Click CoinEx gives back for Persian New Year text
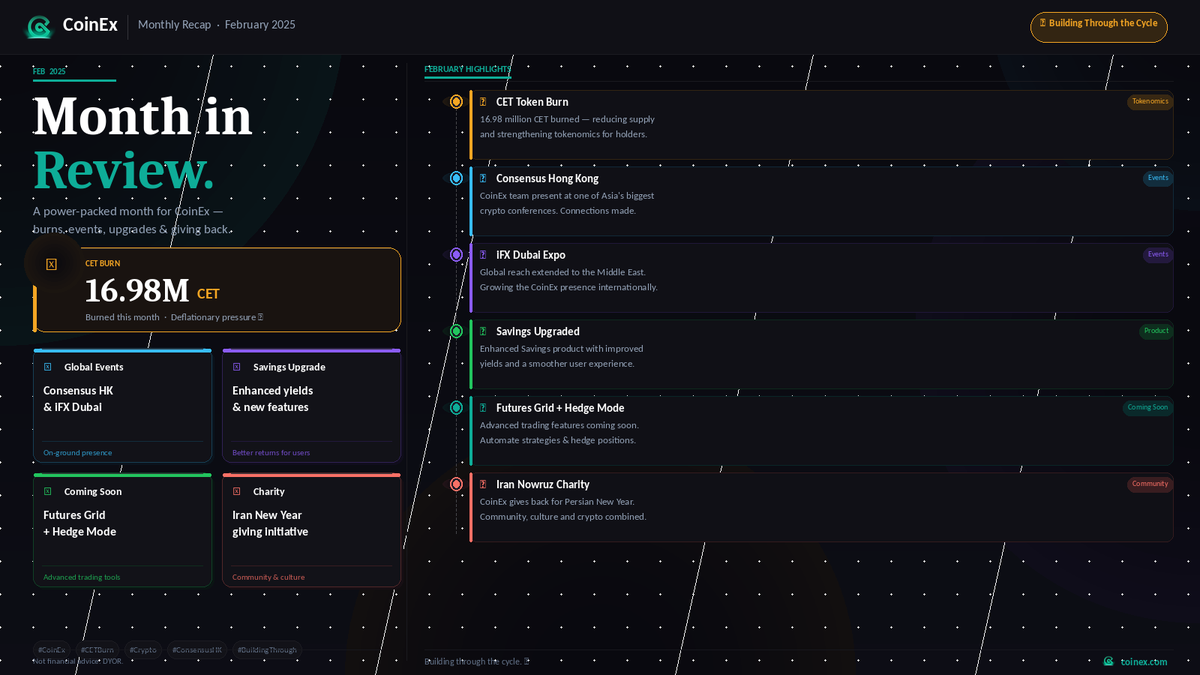 (x=563, y=509)
